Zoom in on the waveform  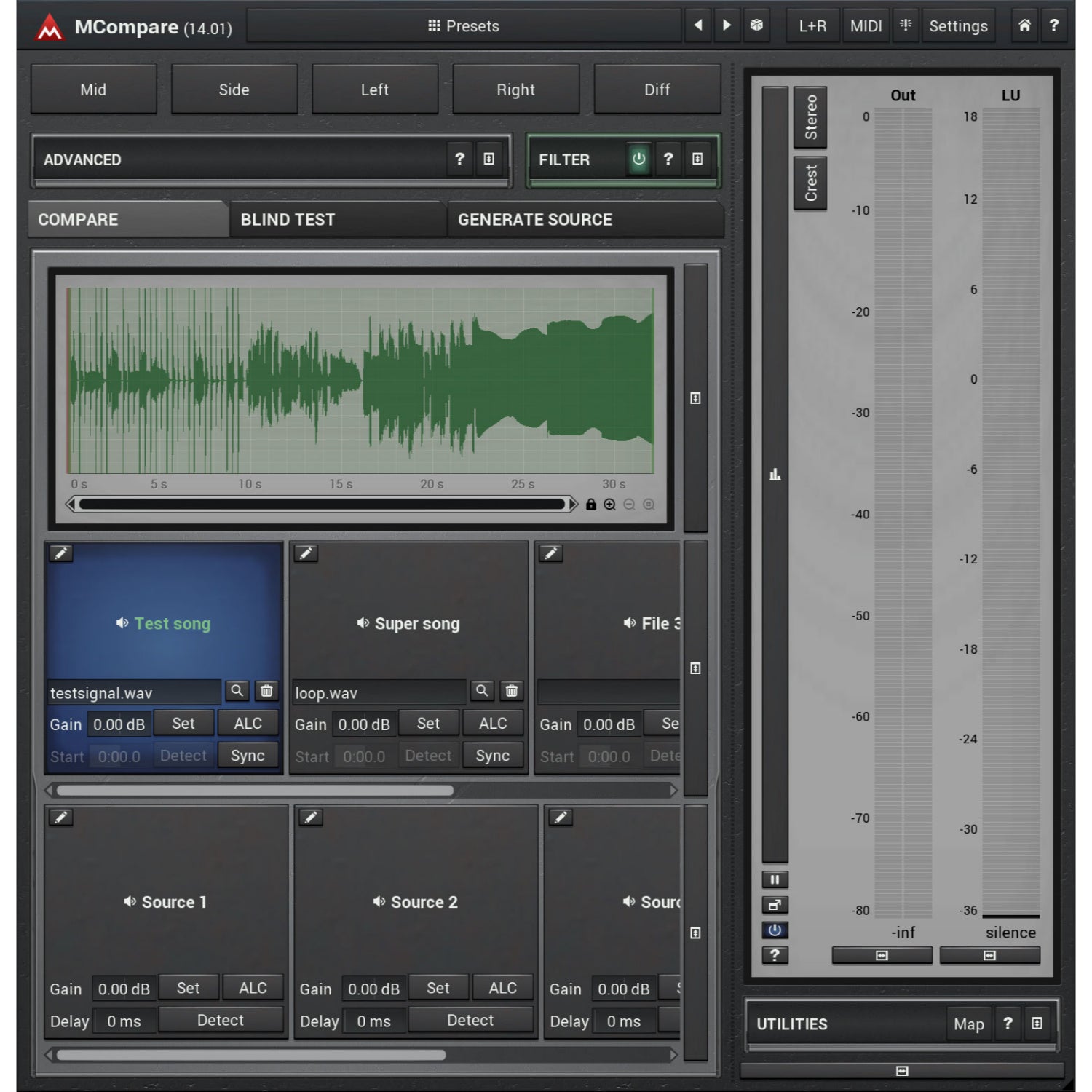[x=610, y=505]
